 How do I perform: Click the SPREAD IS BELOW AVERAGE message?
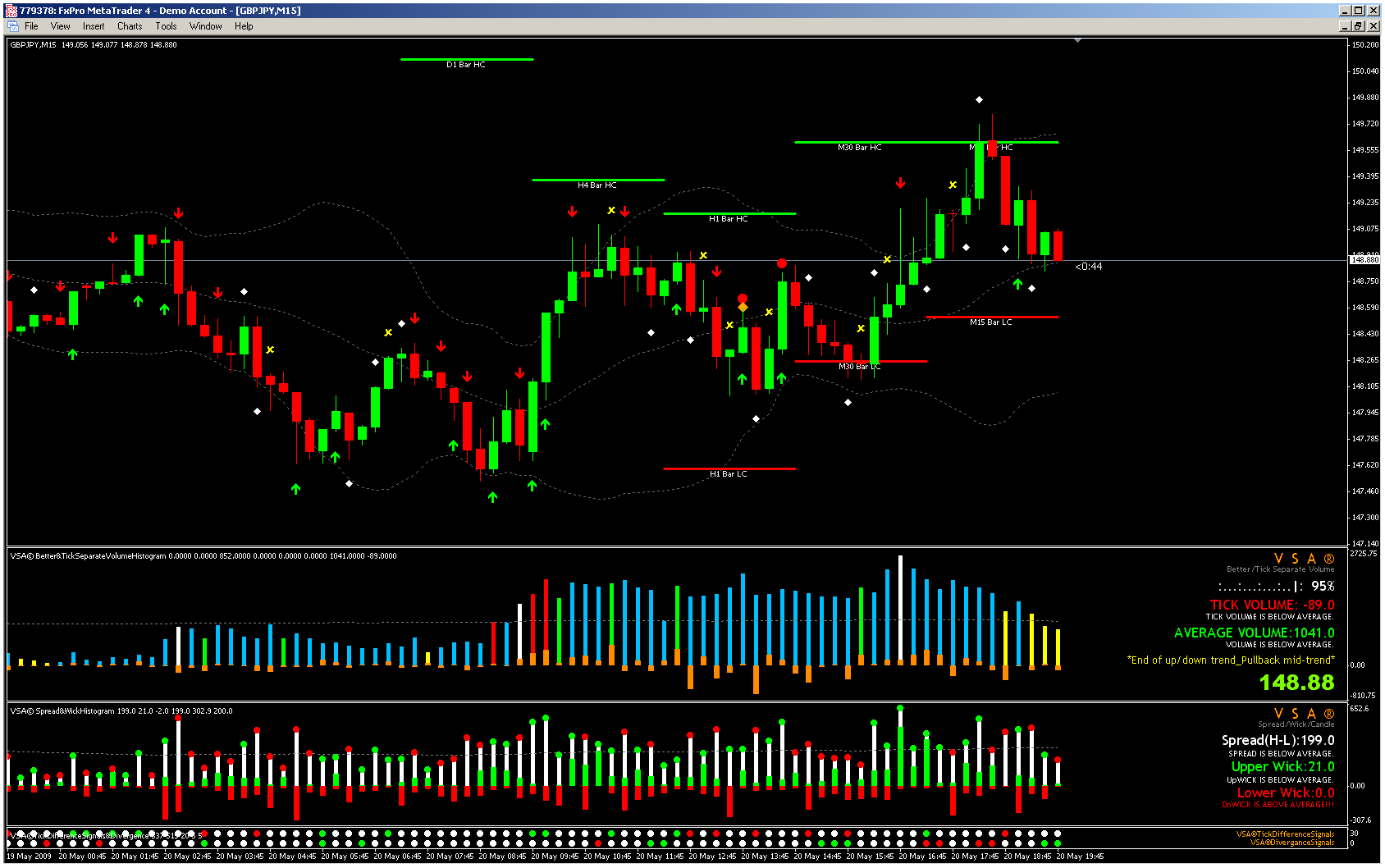(1281, 754)
